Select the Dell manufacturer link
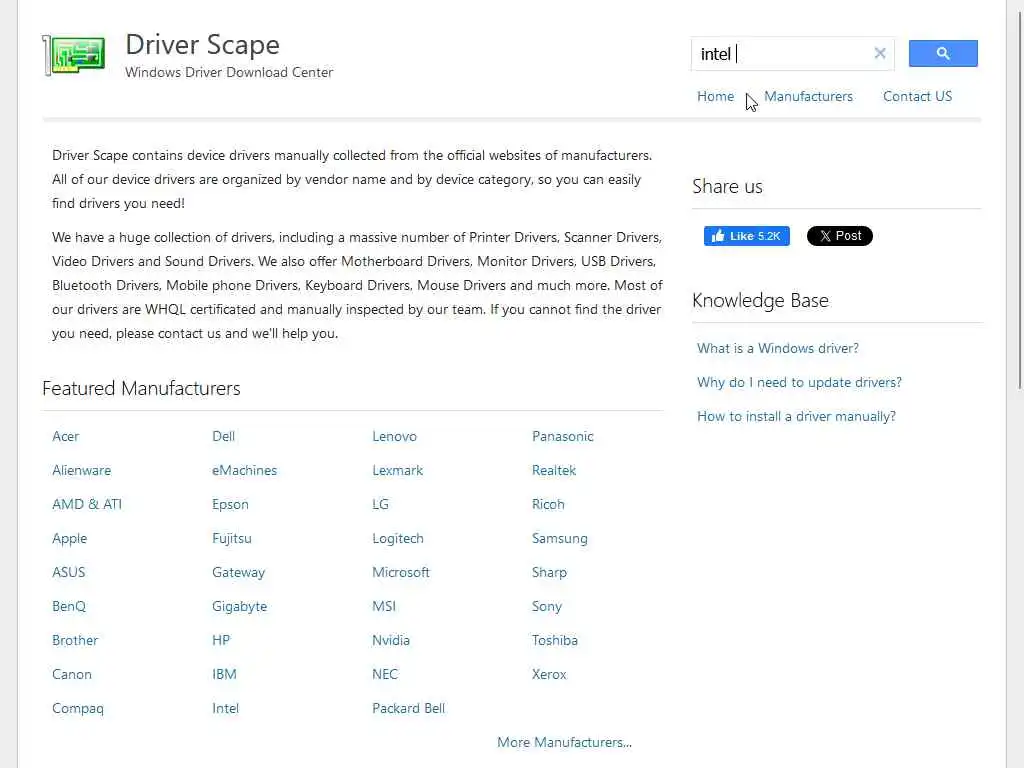This screenshot has width=1024, height=768. pyautogui.click(x=223, y=436)
